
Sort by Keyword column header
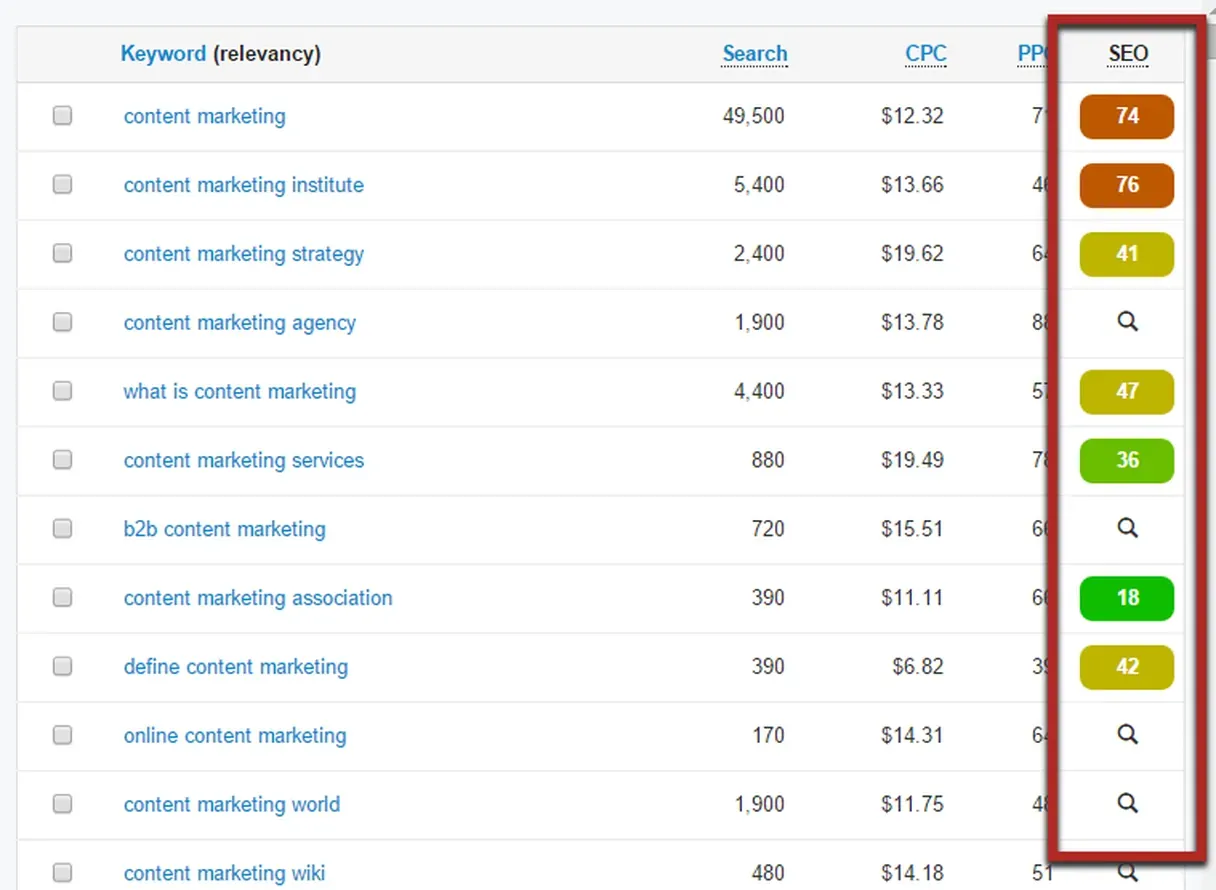[x=163, y=54]
